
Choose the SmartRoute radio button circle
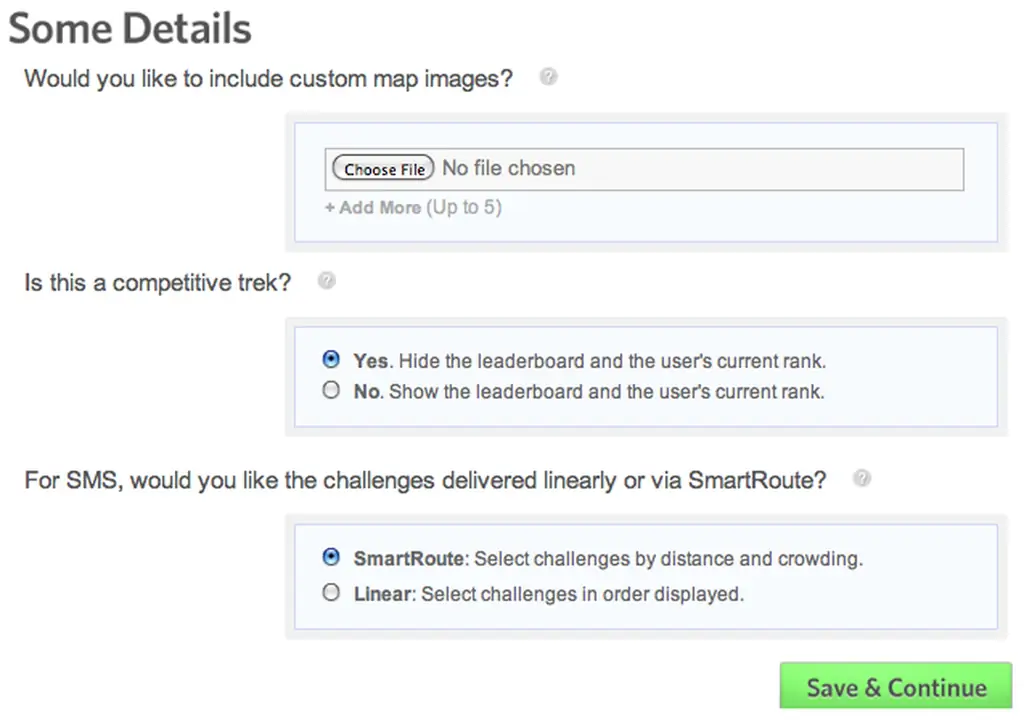pos(332,557)
